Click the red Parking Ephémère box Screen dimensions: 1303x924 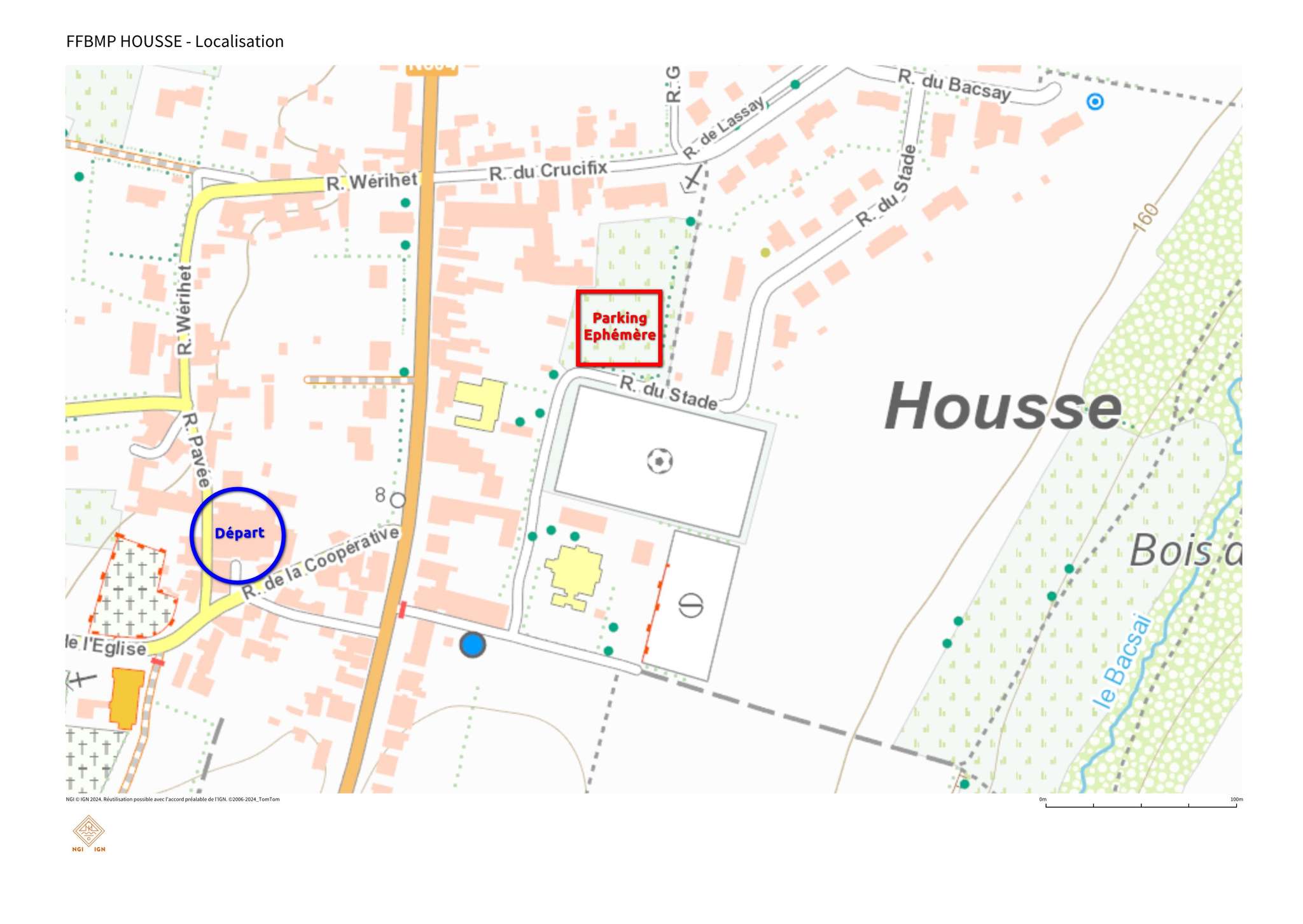[x=619, y=328]
